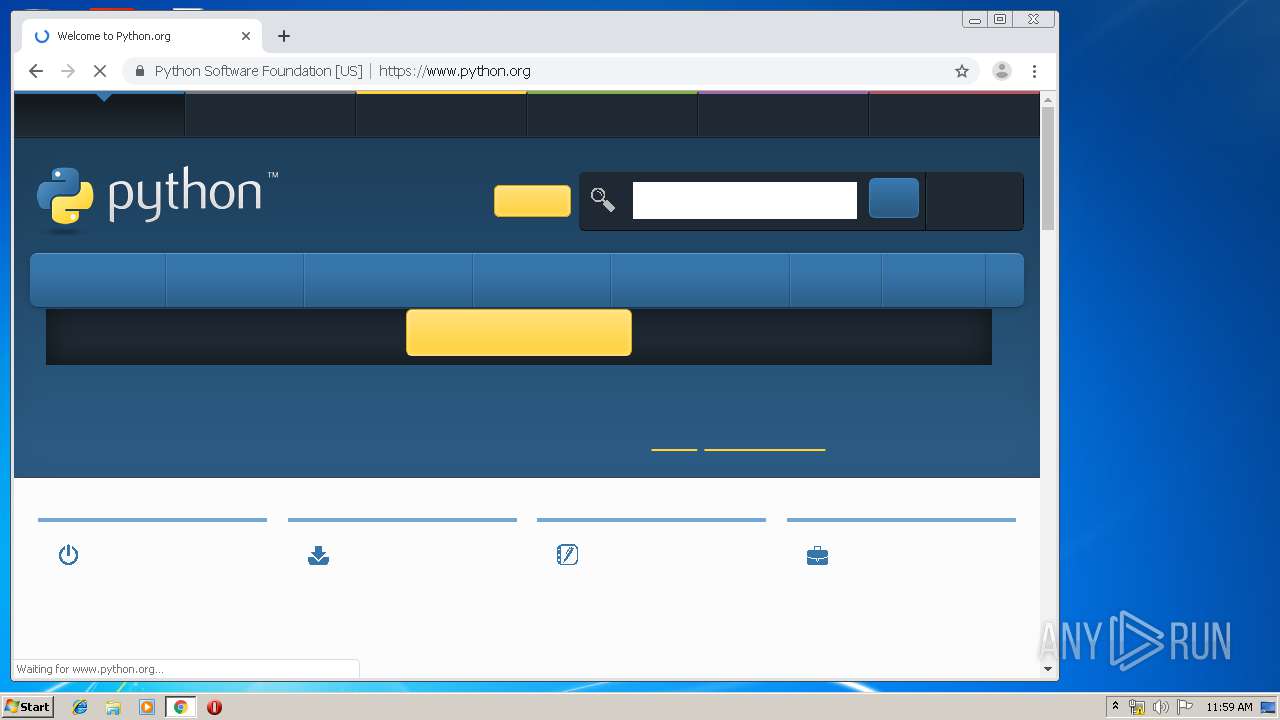Click the large yellow button in the dark banner
Image resolution: width=1280 pixels, height=720 pixels.
tap(519, 333)
